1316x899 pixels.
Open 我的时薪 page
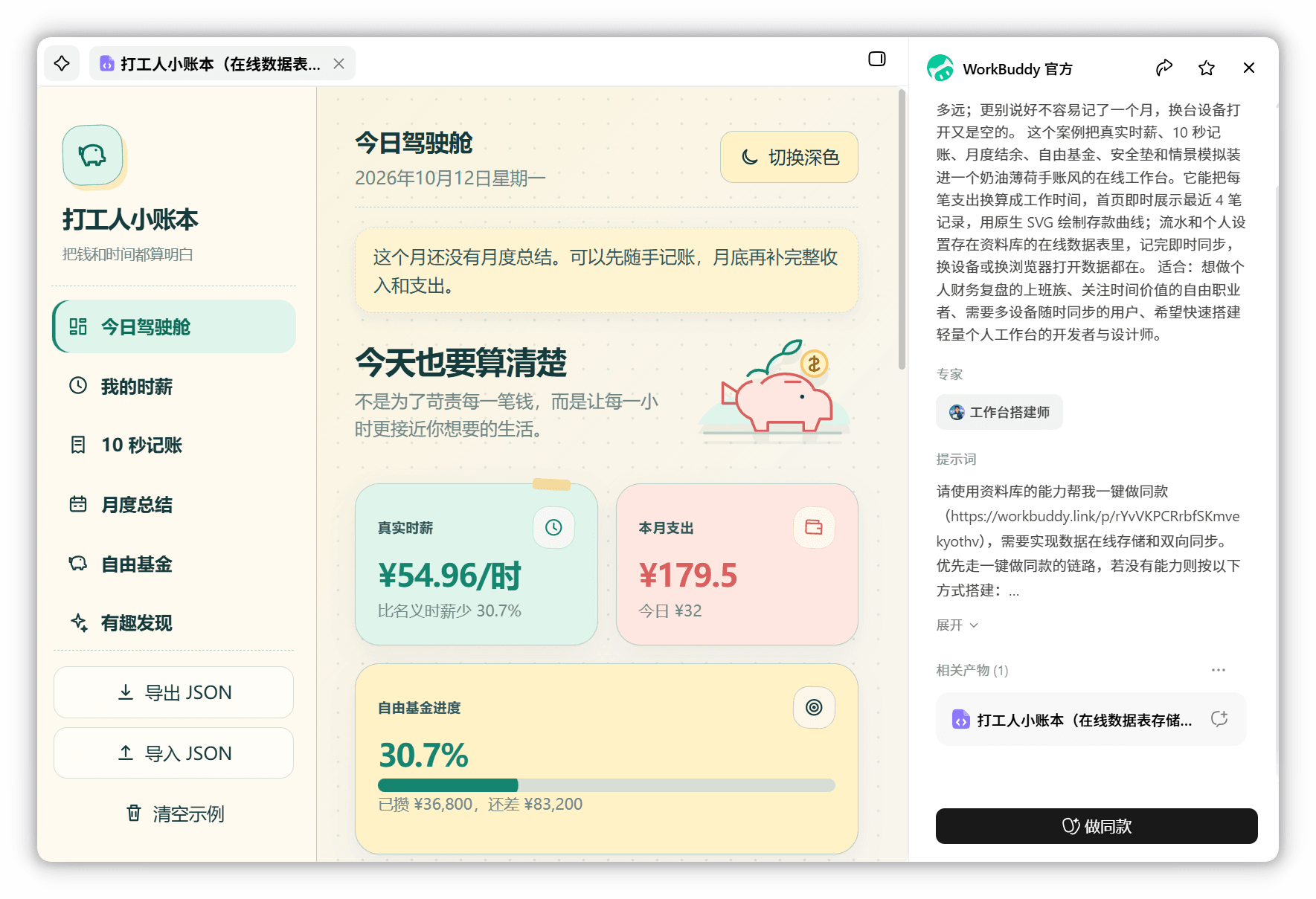click(174, 386)
